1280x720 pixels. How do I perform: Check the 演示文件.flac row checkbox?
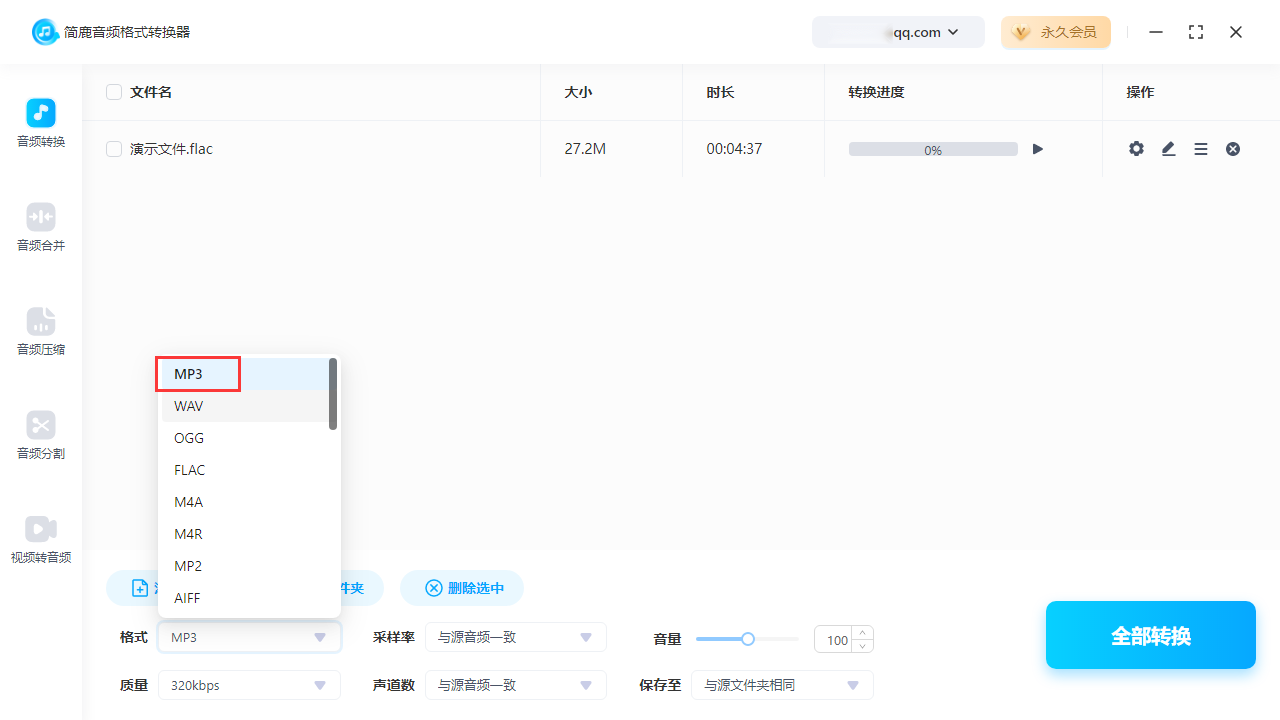[114, 148]
